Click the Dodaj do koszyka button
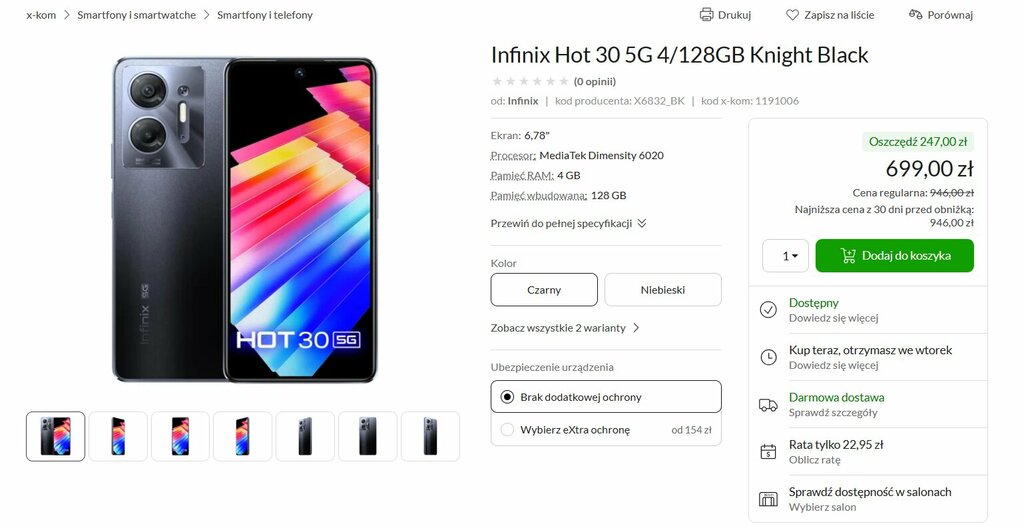Image resolution: width=1024 pixels, height=530 pixels. [895, 256]
